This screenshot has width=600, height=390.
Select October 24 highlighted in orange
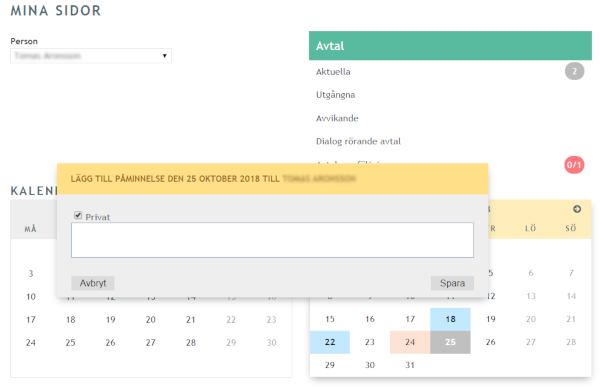click(410, 342)
